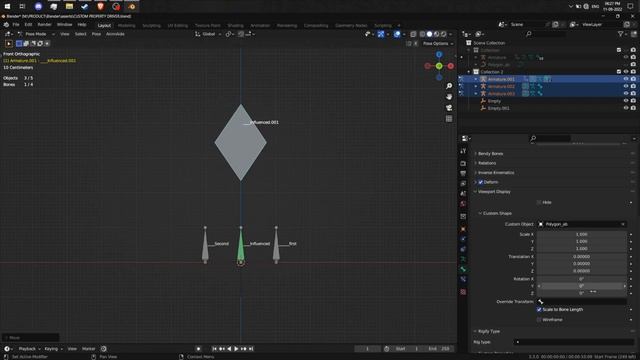The width and height of the screenshot is (640, 360).
Task: Click the zoom magnifier icon in viewport
Action: coord(449,86)
